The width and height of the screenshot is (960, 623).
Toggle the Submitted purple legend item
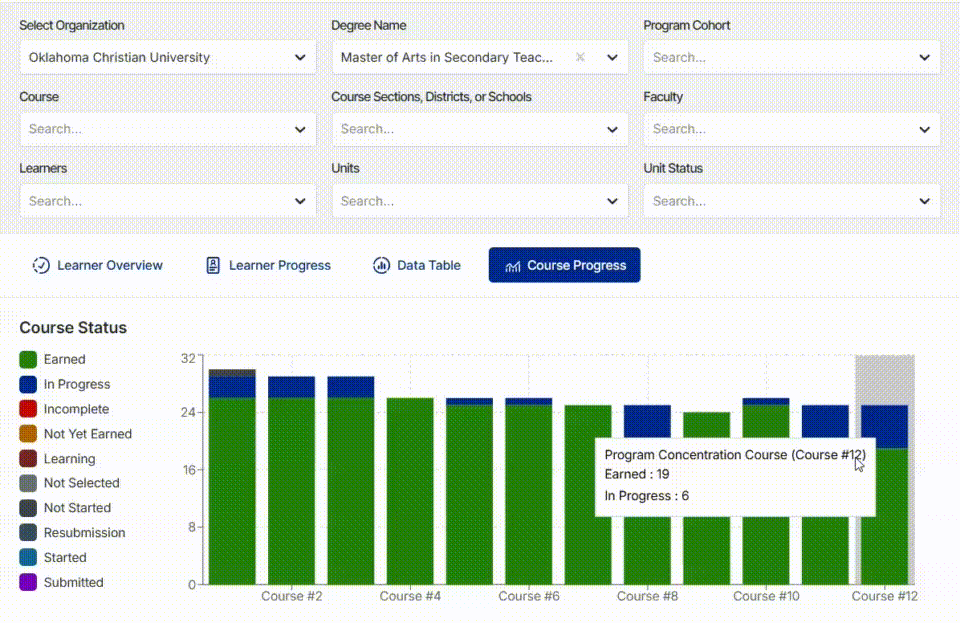click(x=61, y=582)
